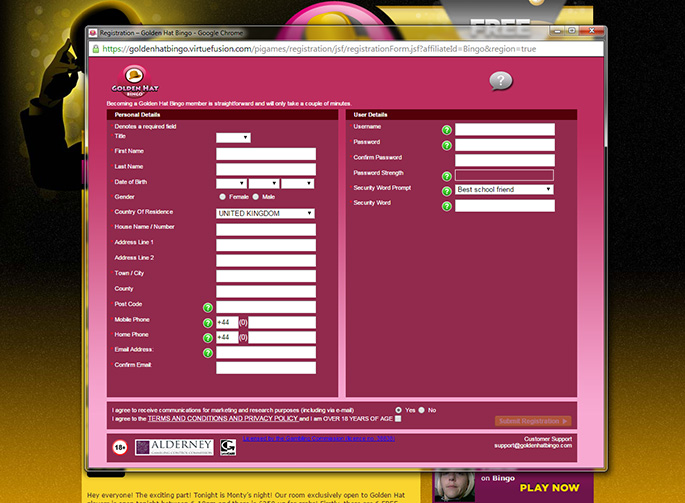The image size is (685, 503).
Task: Select the Male gender option
Action: 256,197
